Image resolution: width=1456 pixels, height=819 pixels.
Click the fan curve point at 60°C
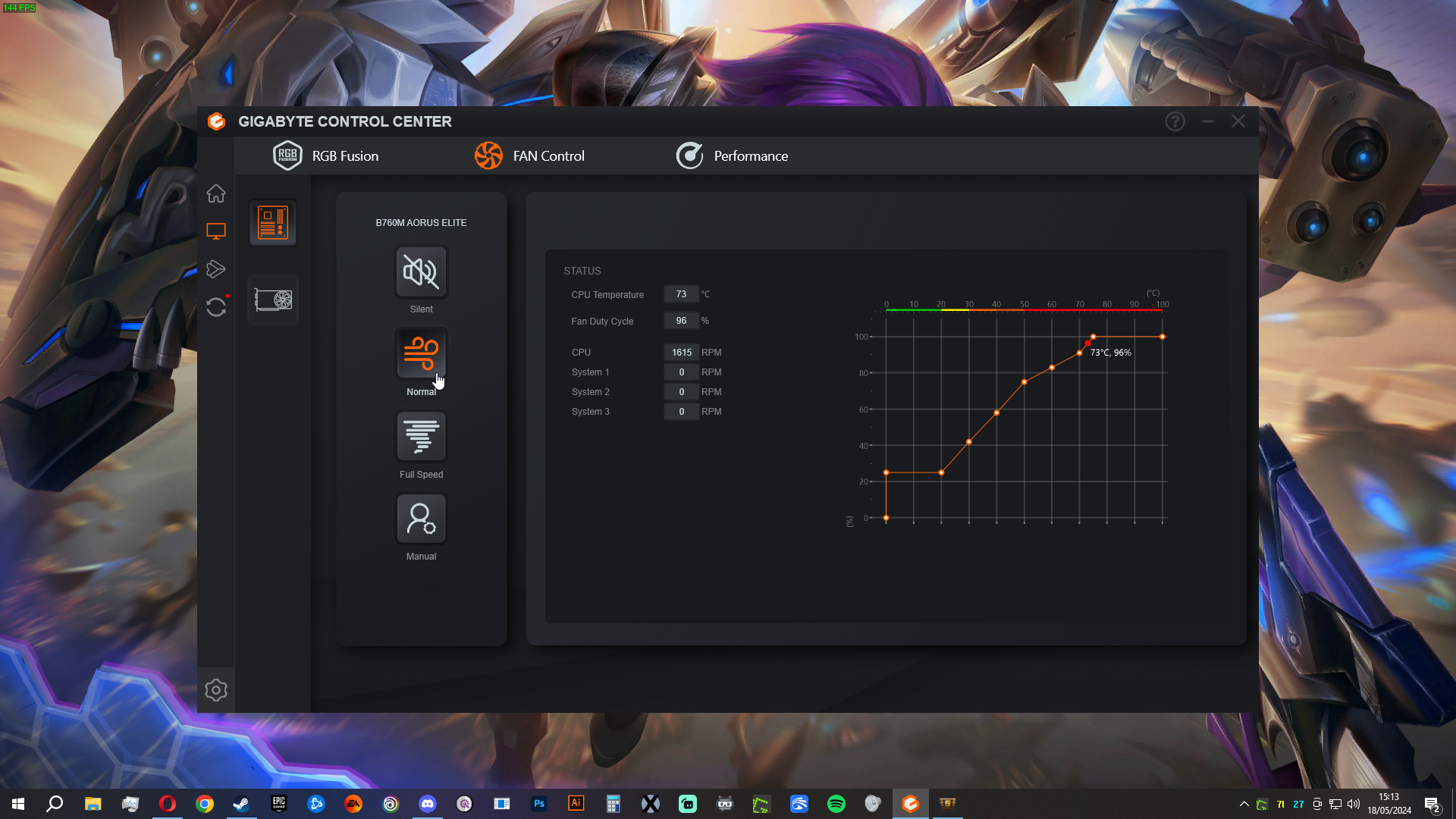(1052, 368)
